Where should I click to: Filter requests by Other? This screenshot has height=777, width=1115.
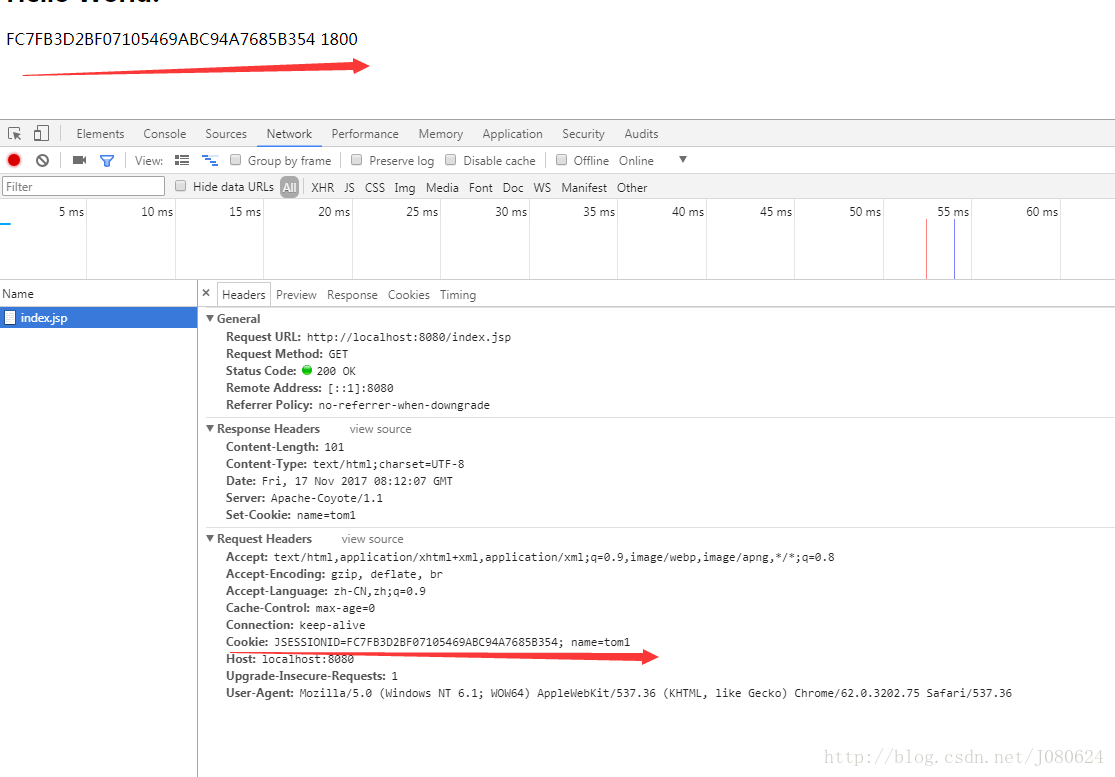coord(632,188)
